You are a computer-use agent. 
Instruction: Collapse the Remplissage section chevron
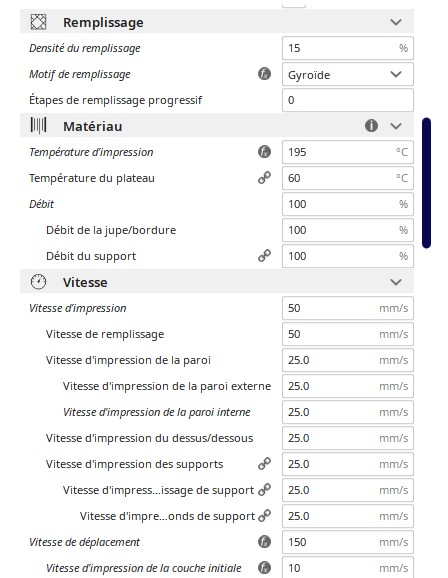pyautogui.click(x=396, y=22)
